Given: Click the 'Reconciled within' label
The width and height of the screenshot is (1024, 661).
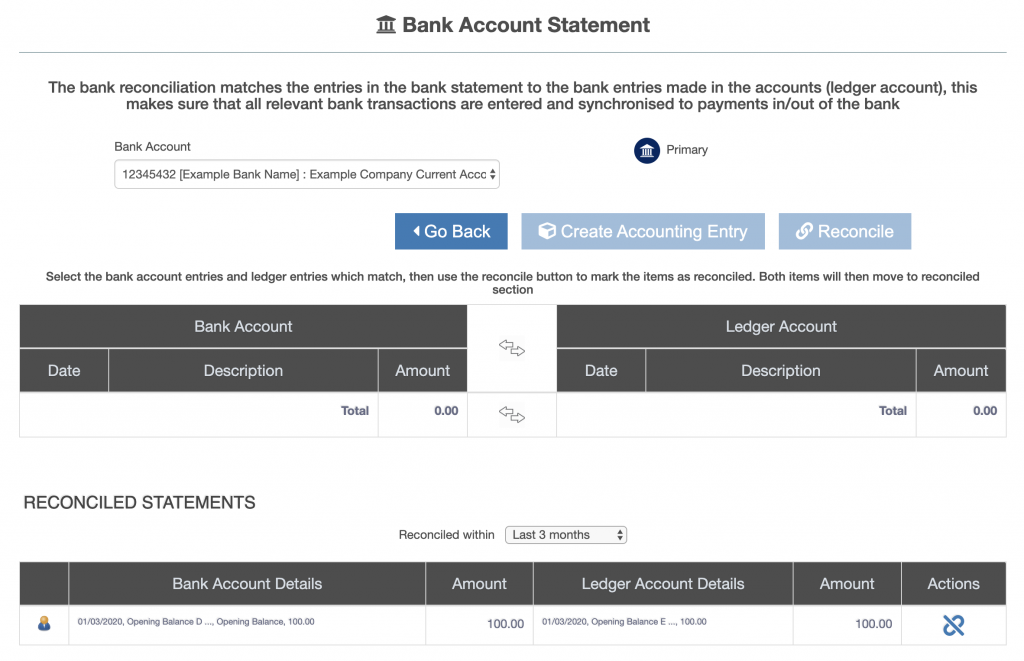Looking at the screenshot, I should 447,535.
